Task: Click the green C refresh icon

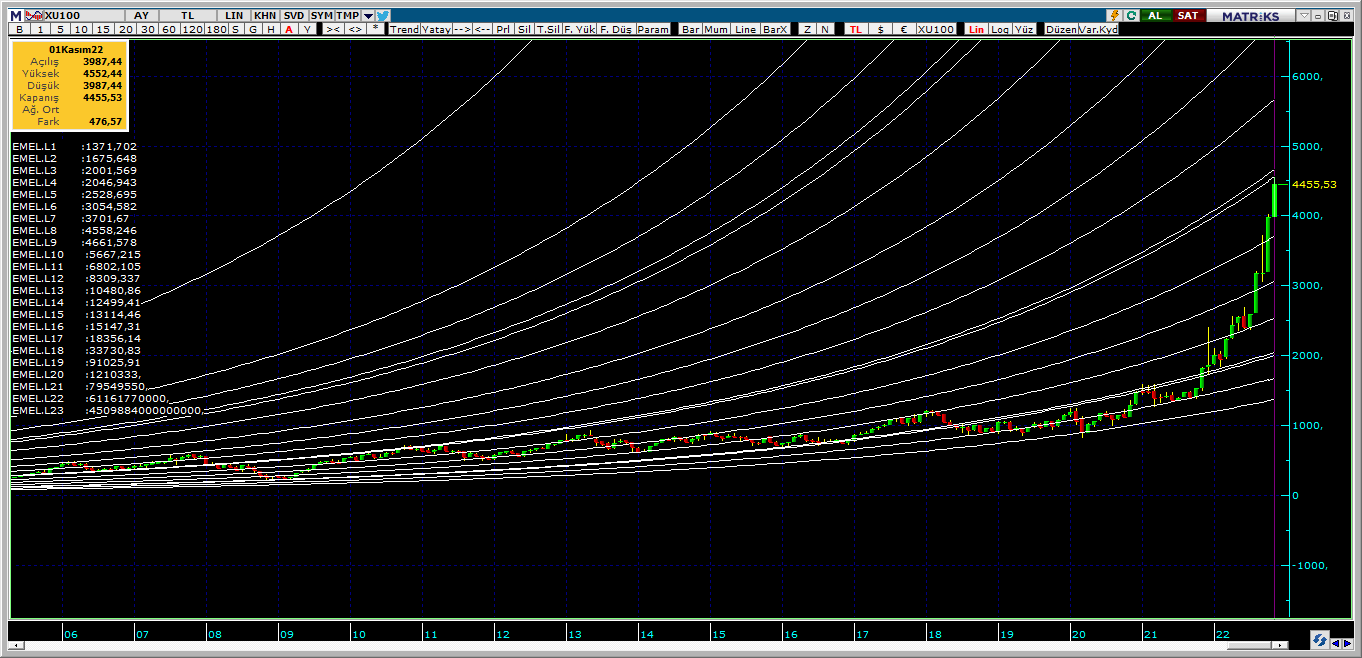Action: [1131, 16]
